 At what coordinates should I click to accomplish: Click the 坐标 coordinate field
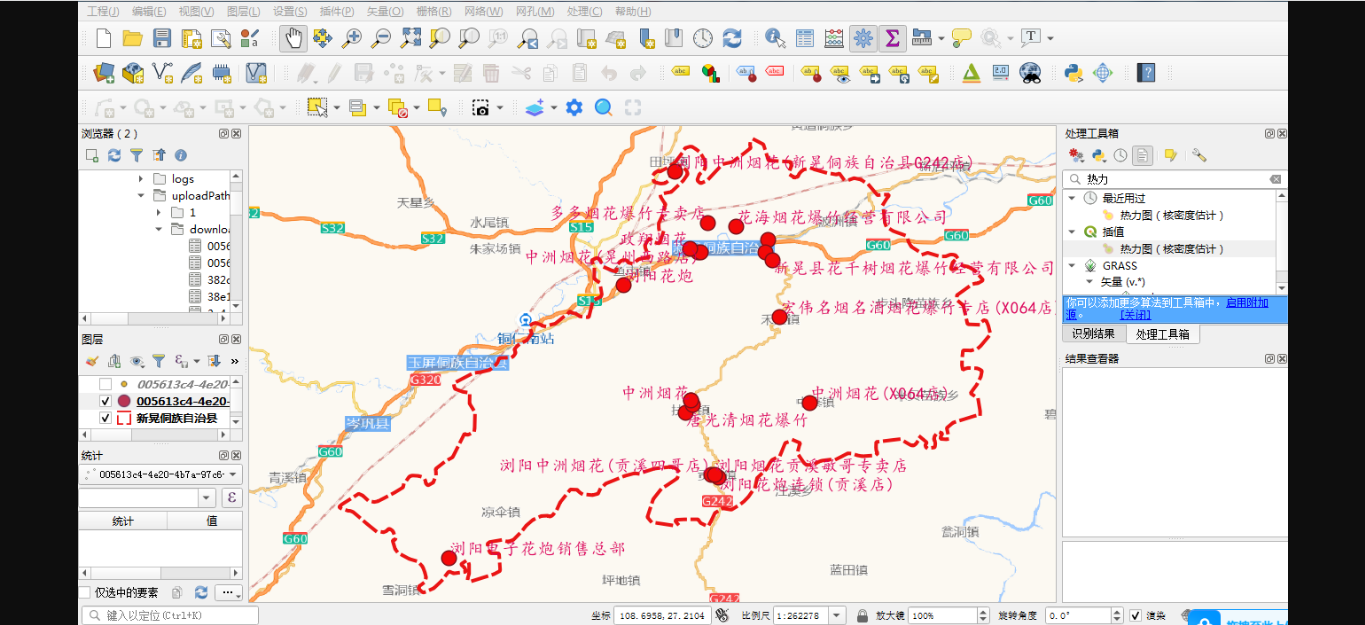[x=662, y=615]
